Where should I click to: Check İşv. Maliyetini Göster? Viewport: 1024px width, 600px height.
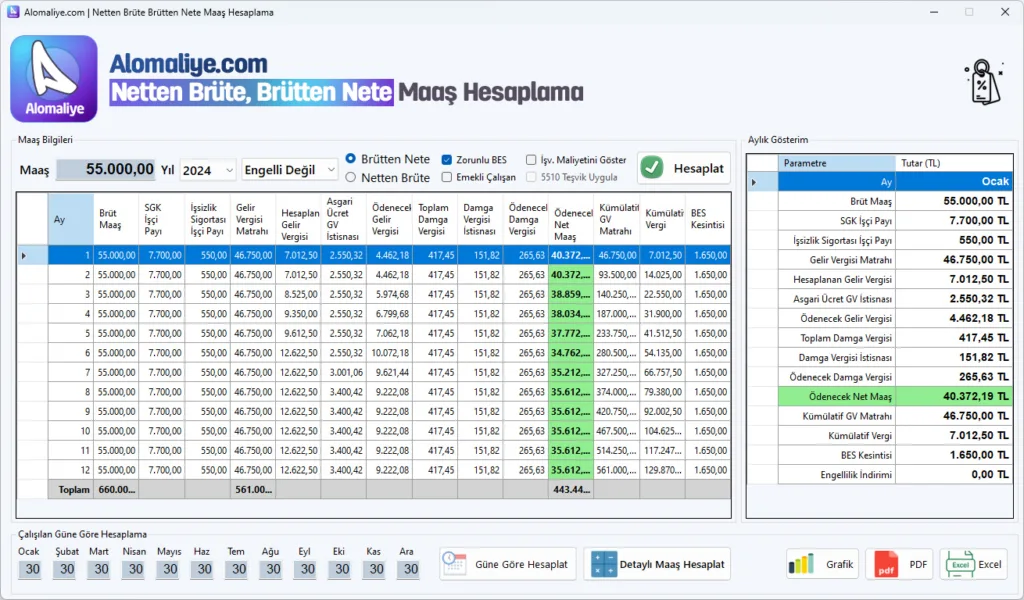coord(531,159)
